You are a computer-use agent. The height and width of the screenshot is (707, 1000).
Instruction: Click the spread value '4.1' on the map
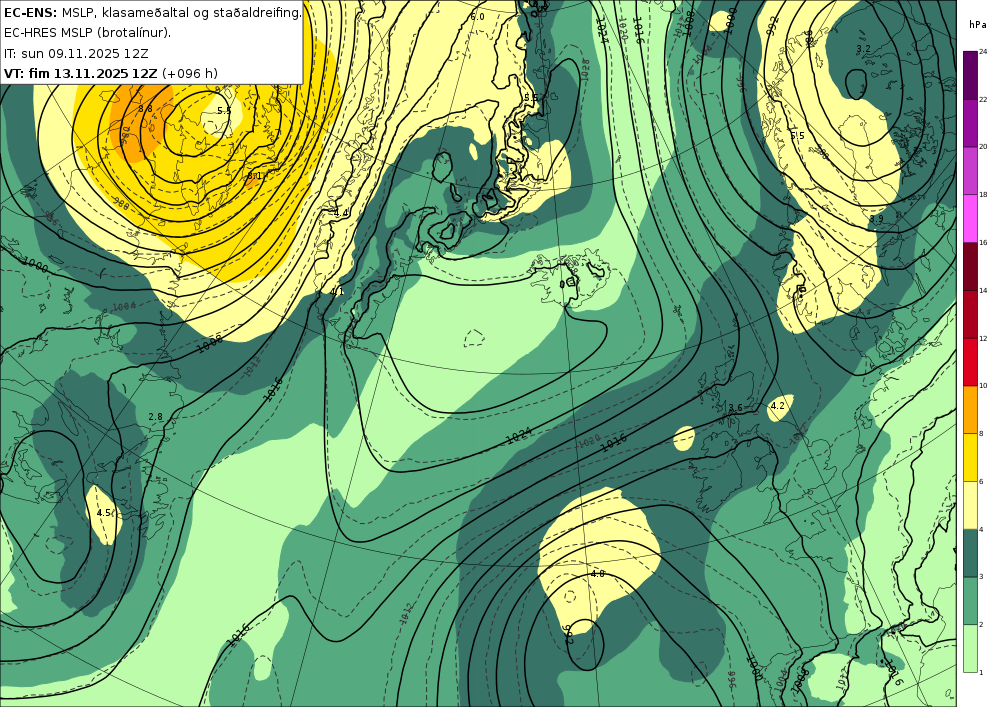pos(337,291)
